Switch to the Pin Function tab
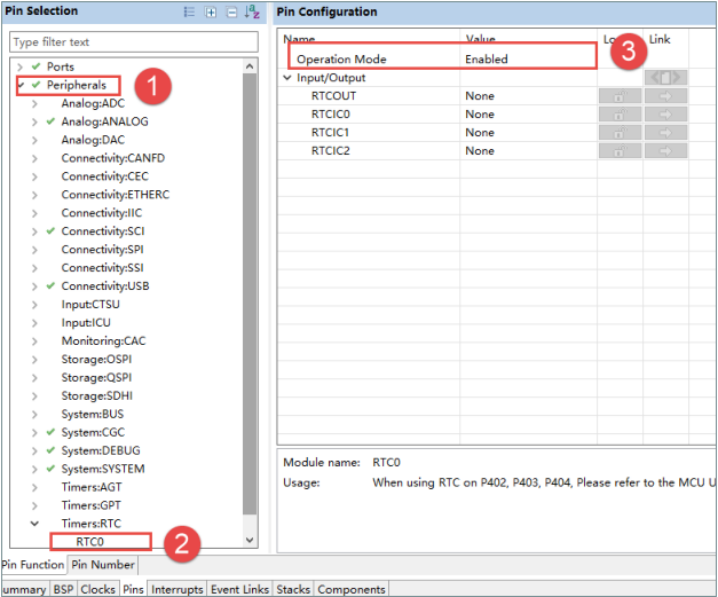Viewport: 718px width, 597px height. point(33,565)
